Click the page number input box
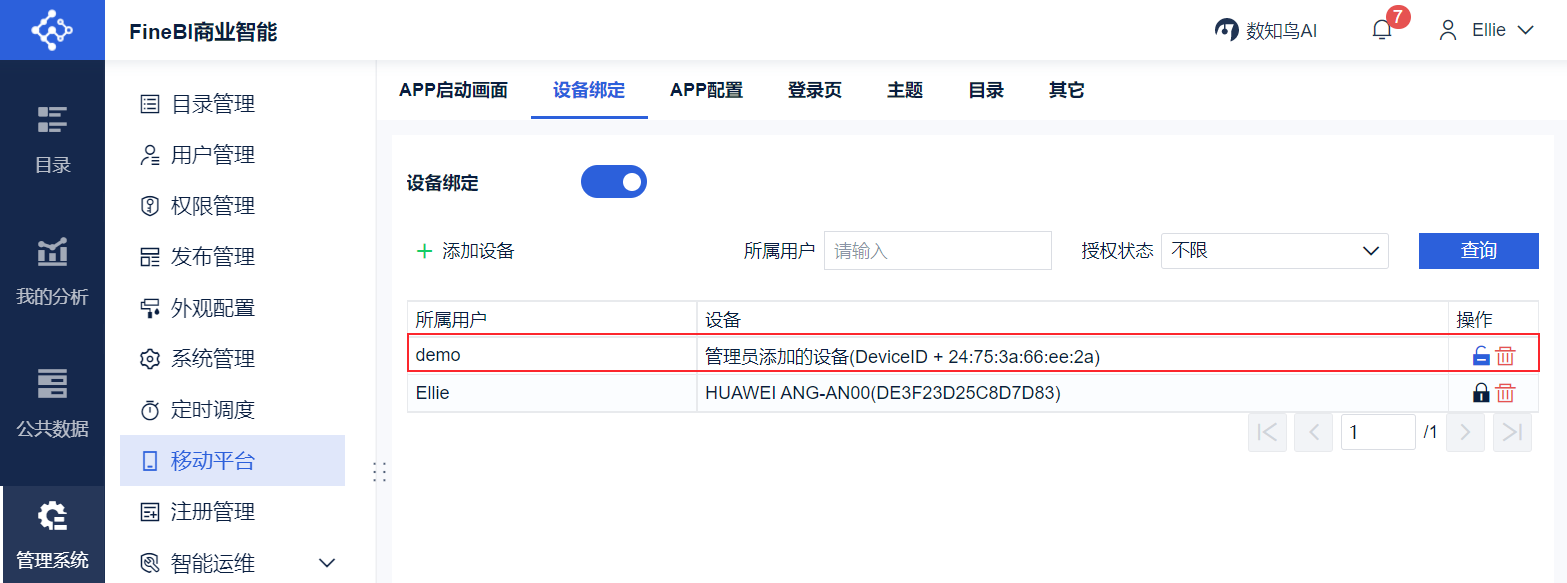 (x=1378, y=432)
